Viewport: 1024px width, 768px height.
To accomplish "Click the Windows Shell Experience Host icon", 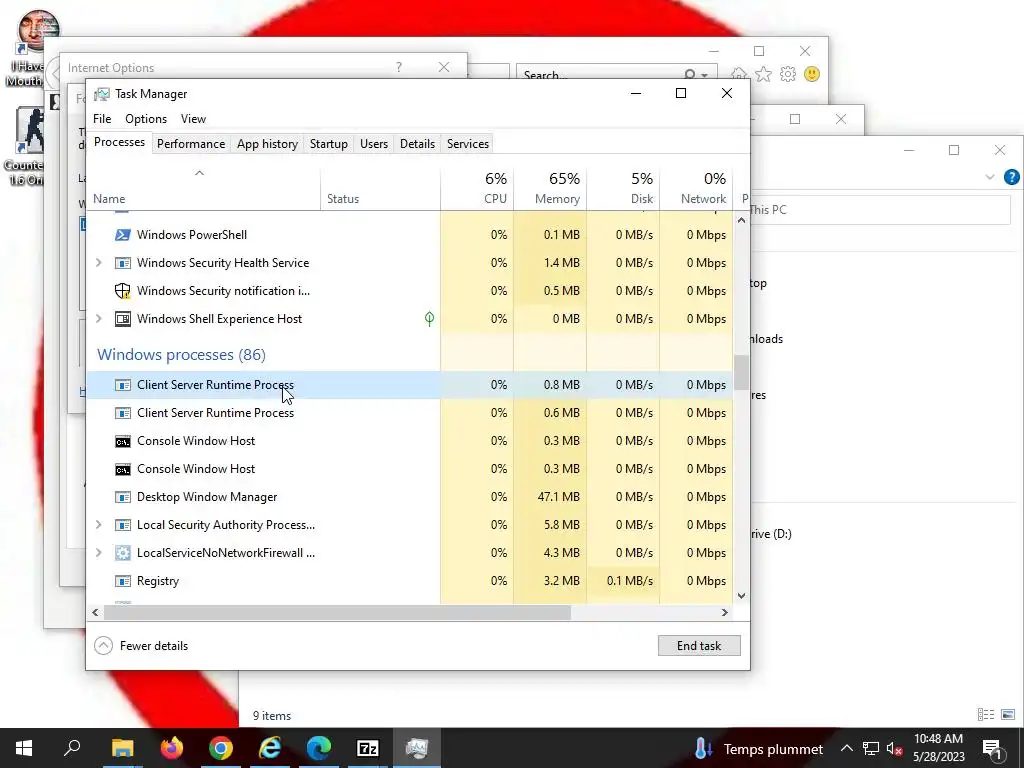I will (x=122, y=319).
